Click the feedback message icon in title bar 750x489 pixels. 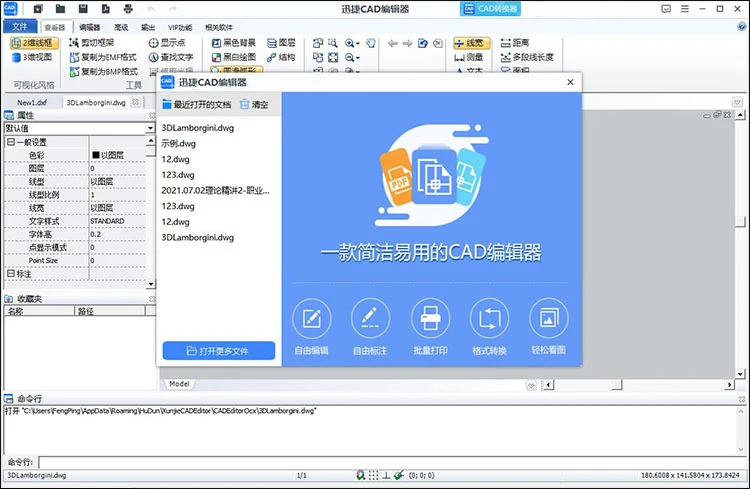(x=666, y=9)
